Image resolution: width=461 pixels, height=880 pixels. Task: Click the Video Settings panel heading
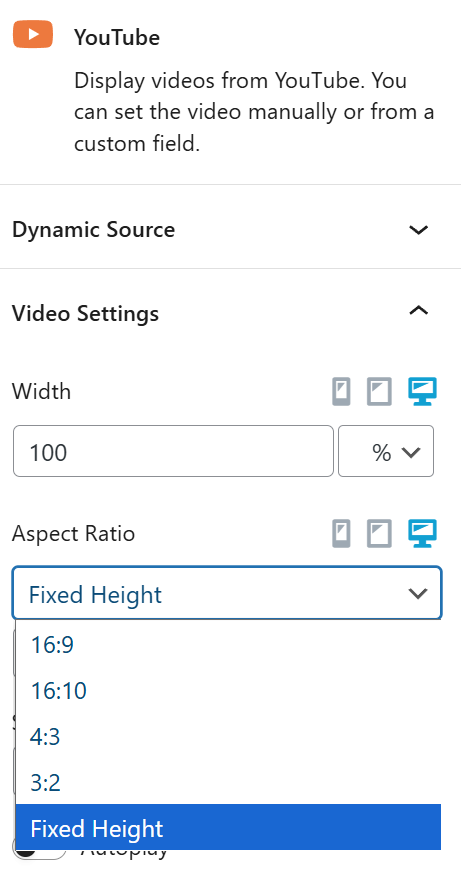(85, 313)
